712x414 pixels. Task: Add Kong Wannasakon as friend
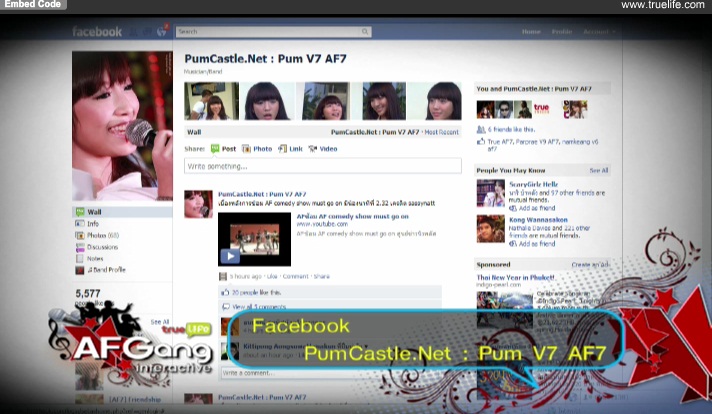point(537,244)
